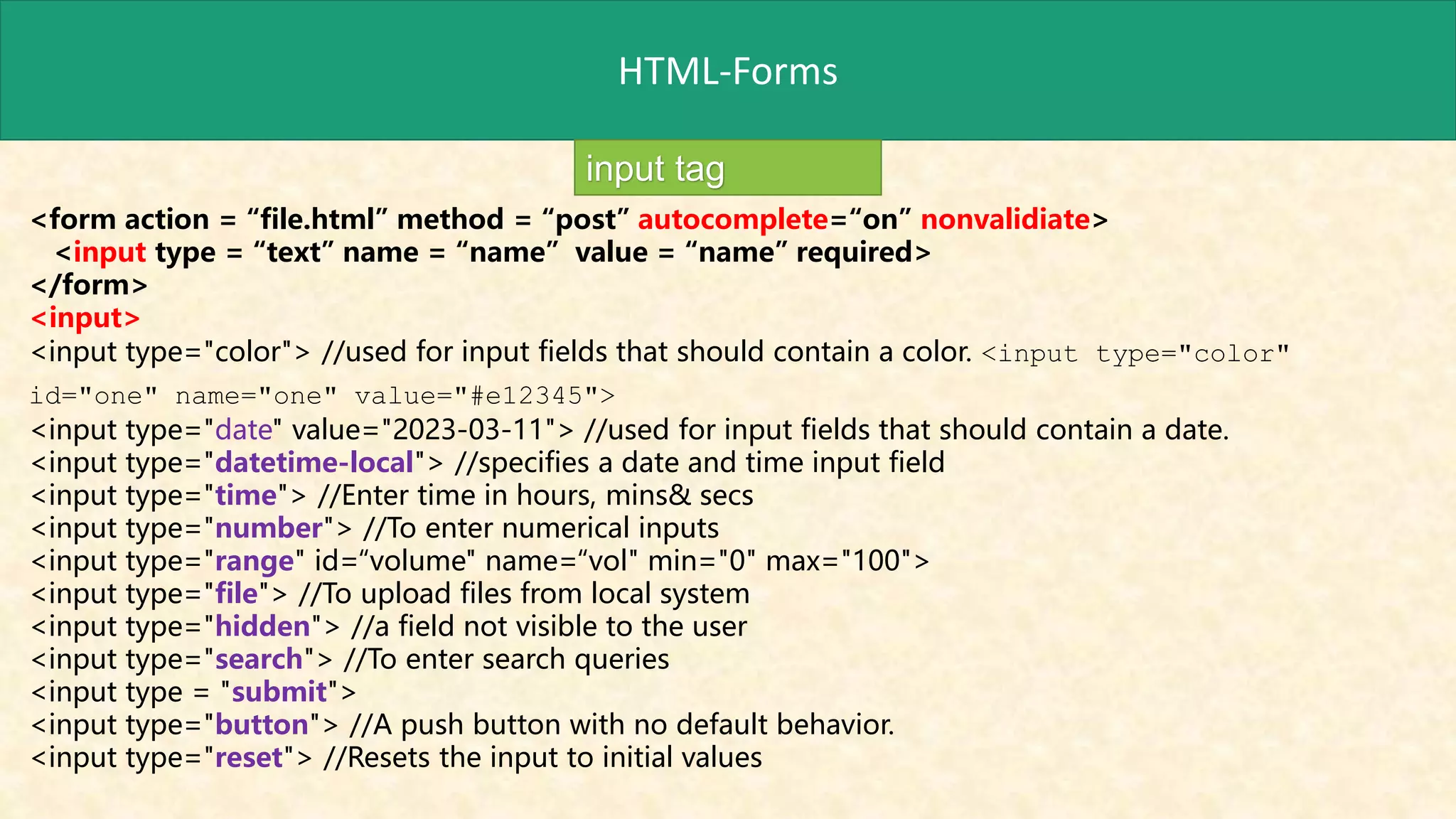Click the red 'autocomplete' attribute word

[x=733, y=220]
